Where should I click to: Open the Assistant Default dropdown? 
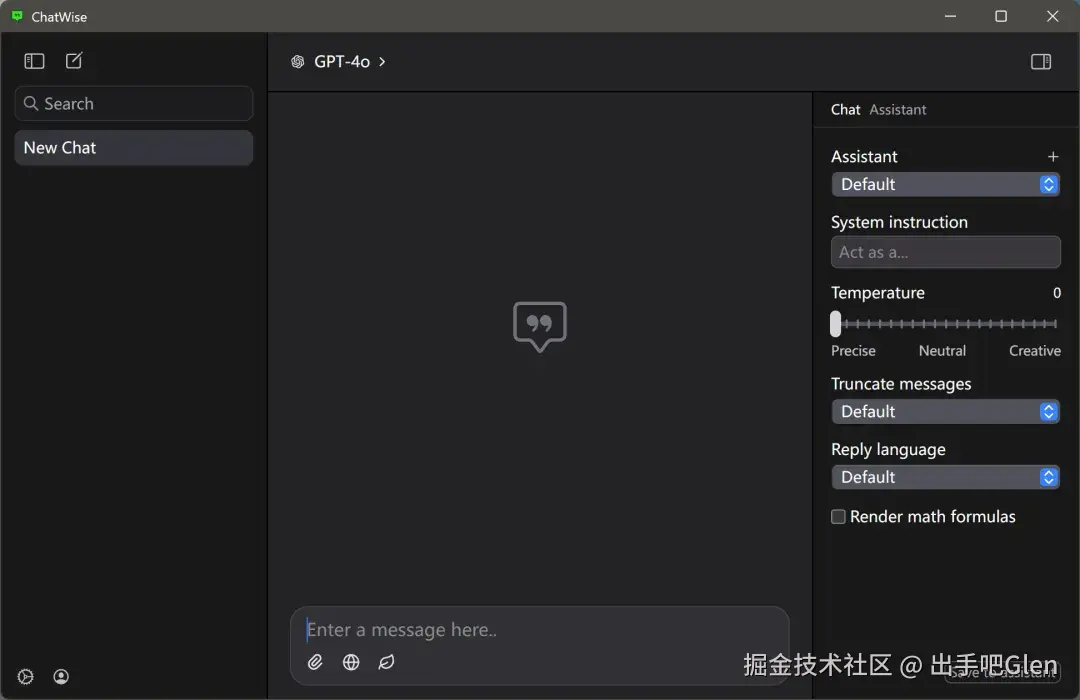coord(944,184)
